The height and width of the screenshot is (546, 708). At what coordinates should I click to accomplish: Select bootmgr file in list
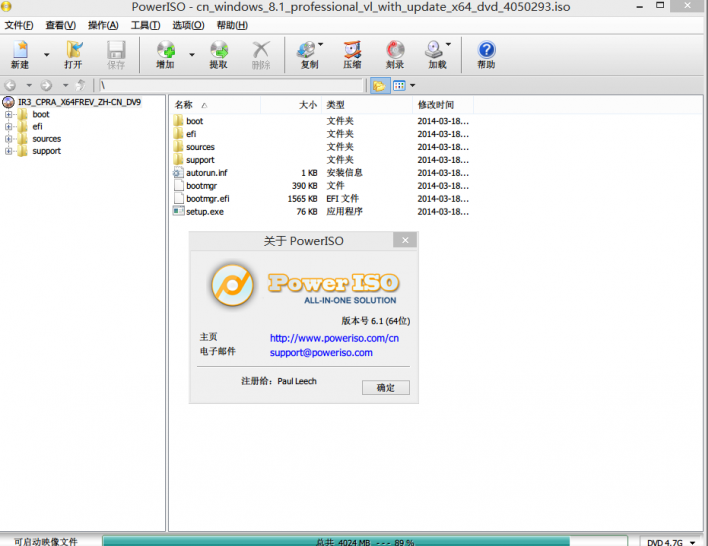201,186
